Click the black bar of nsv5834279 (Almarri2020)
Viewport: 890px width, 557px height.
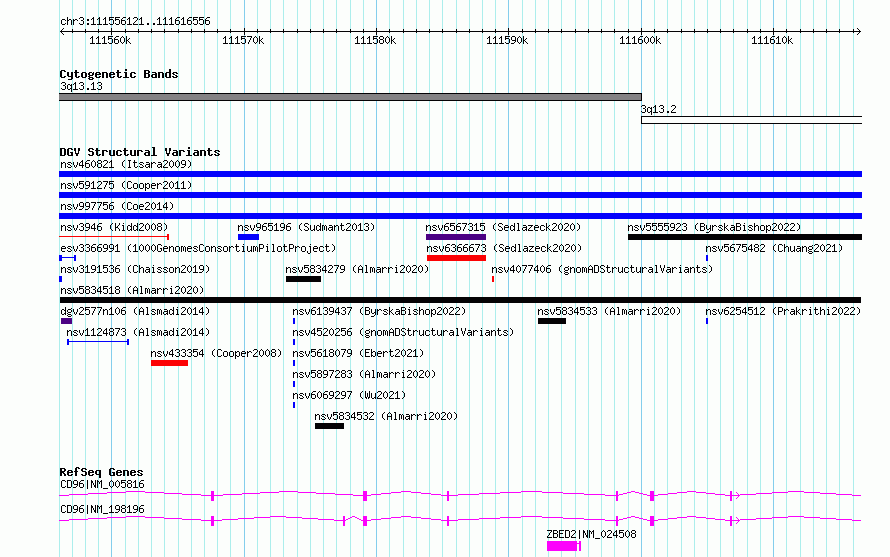click(304, 279)
